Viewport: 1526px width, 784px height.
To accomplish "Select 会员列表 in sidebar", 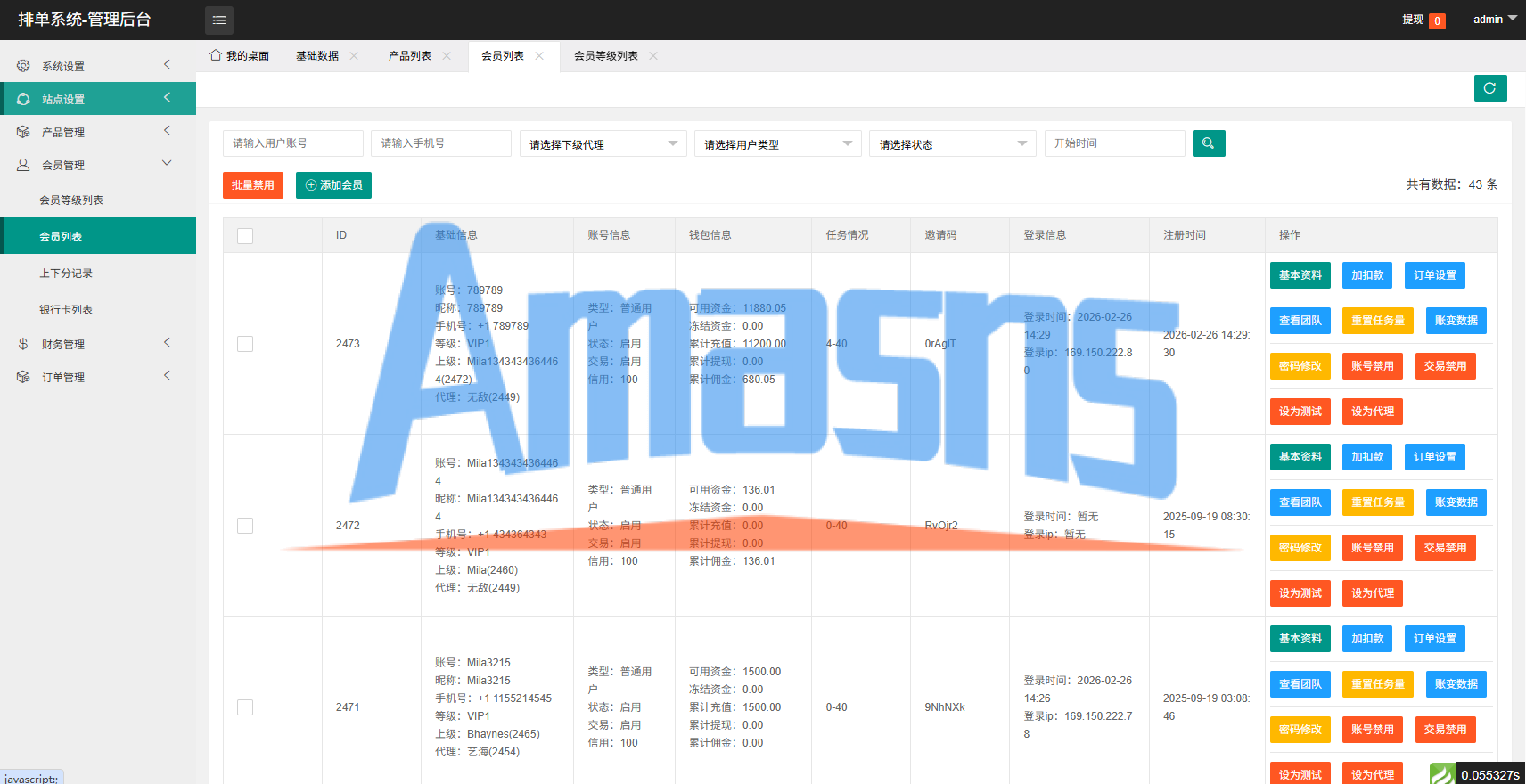I will (x=98, y=236).
